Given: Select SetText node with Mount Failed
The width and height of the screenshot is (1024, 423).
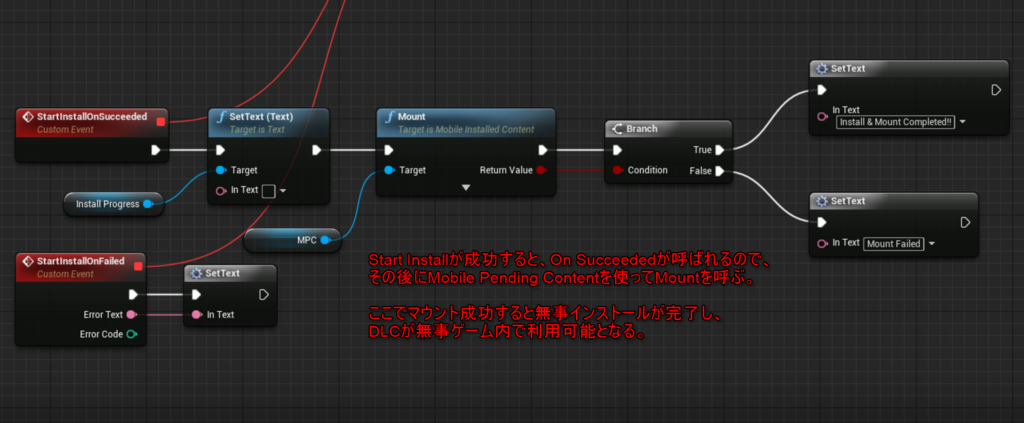Looking at the screenshot, I should pos(893,200).
